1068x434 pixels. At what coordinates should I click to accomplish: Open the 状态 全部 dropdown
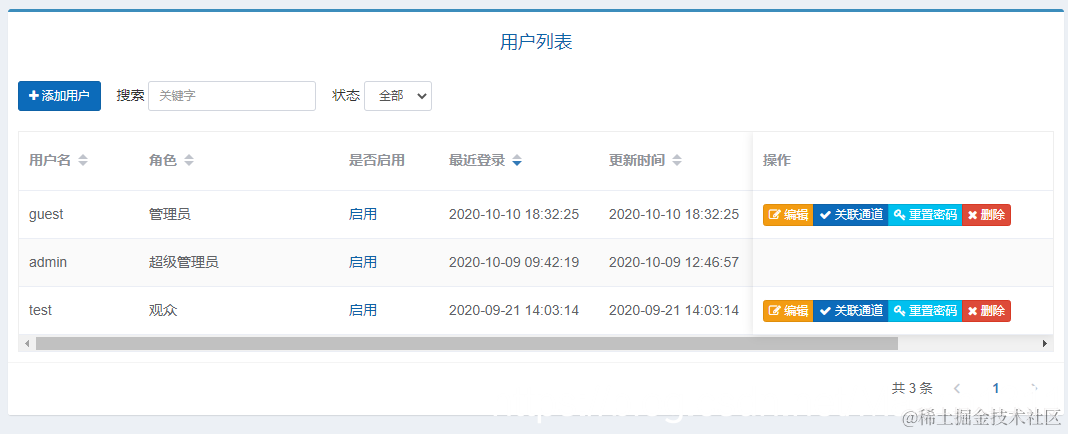(398, 96)
